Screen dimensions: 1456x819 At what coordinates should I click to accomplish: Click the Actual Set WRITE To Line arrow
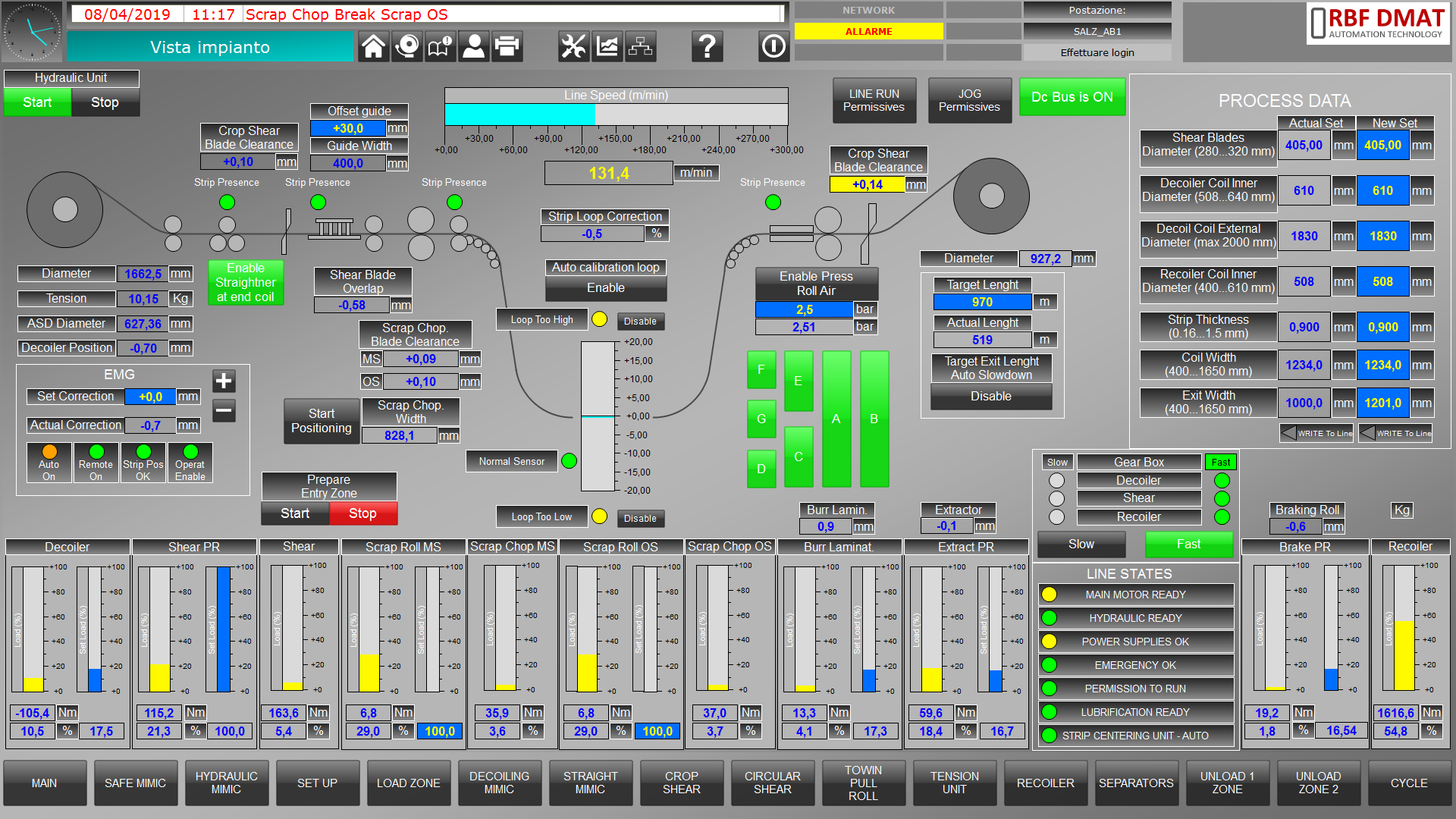(1316, 433)
